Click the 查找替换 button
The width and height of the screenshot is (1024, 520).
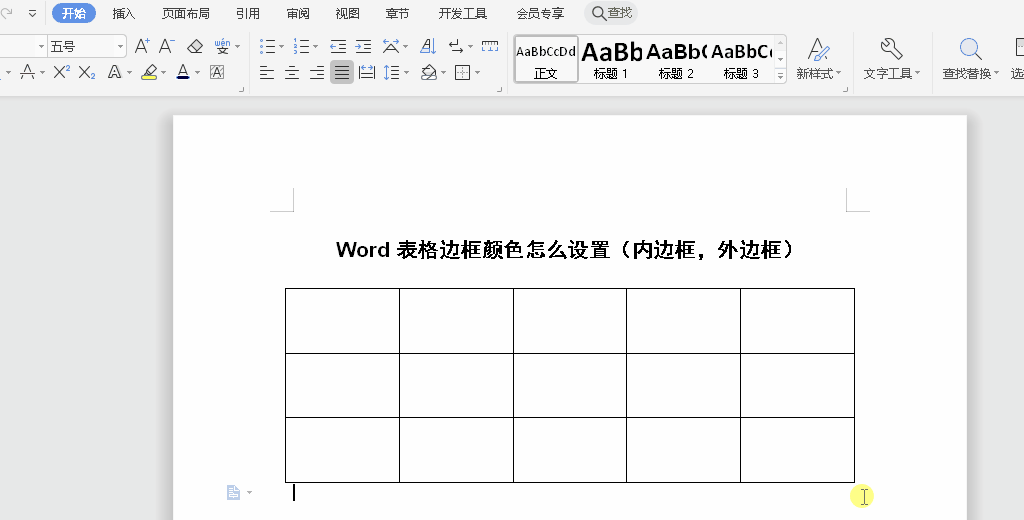click(969, 59)
